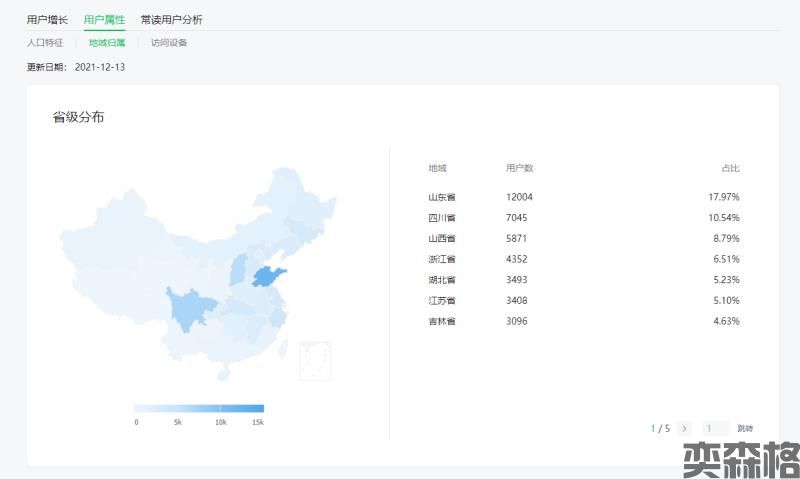Click the map legend color scale bar
Viewport: 800px width, 479px height.
pos(198,408)
